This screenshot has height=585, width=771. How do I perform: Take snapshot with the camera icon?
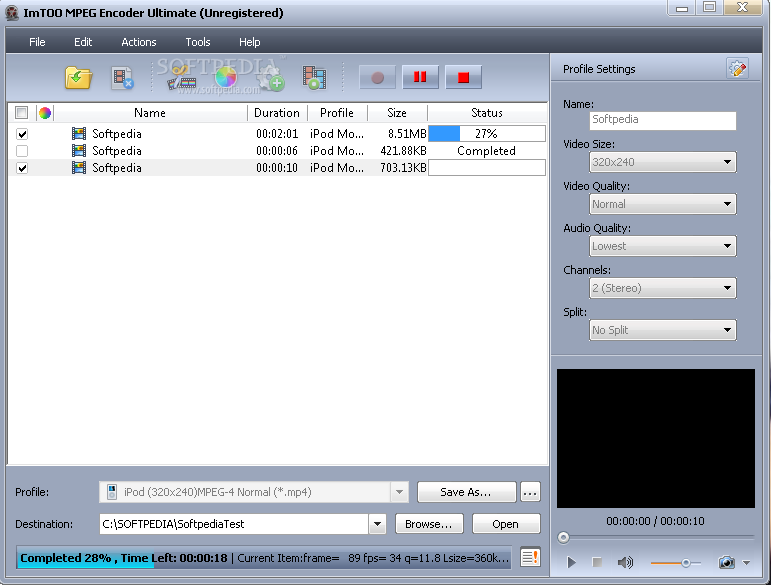tap(726, 562)
